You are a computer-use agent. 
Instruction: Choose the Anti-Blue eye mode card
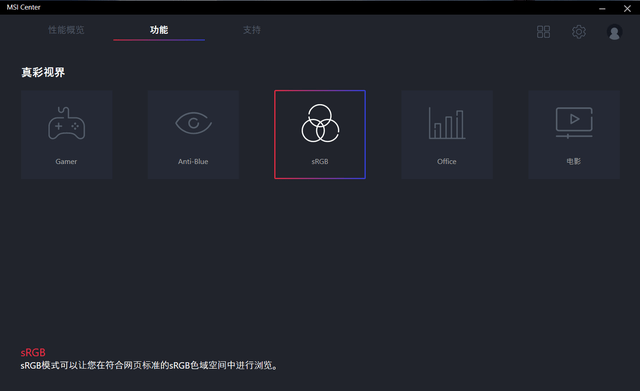pyautogui.click(x=193, y=135)
